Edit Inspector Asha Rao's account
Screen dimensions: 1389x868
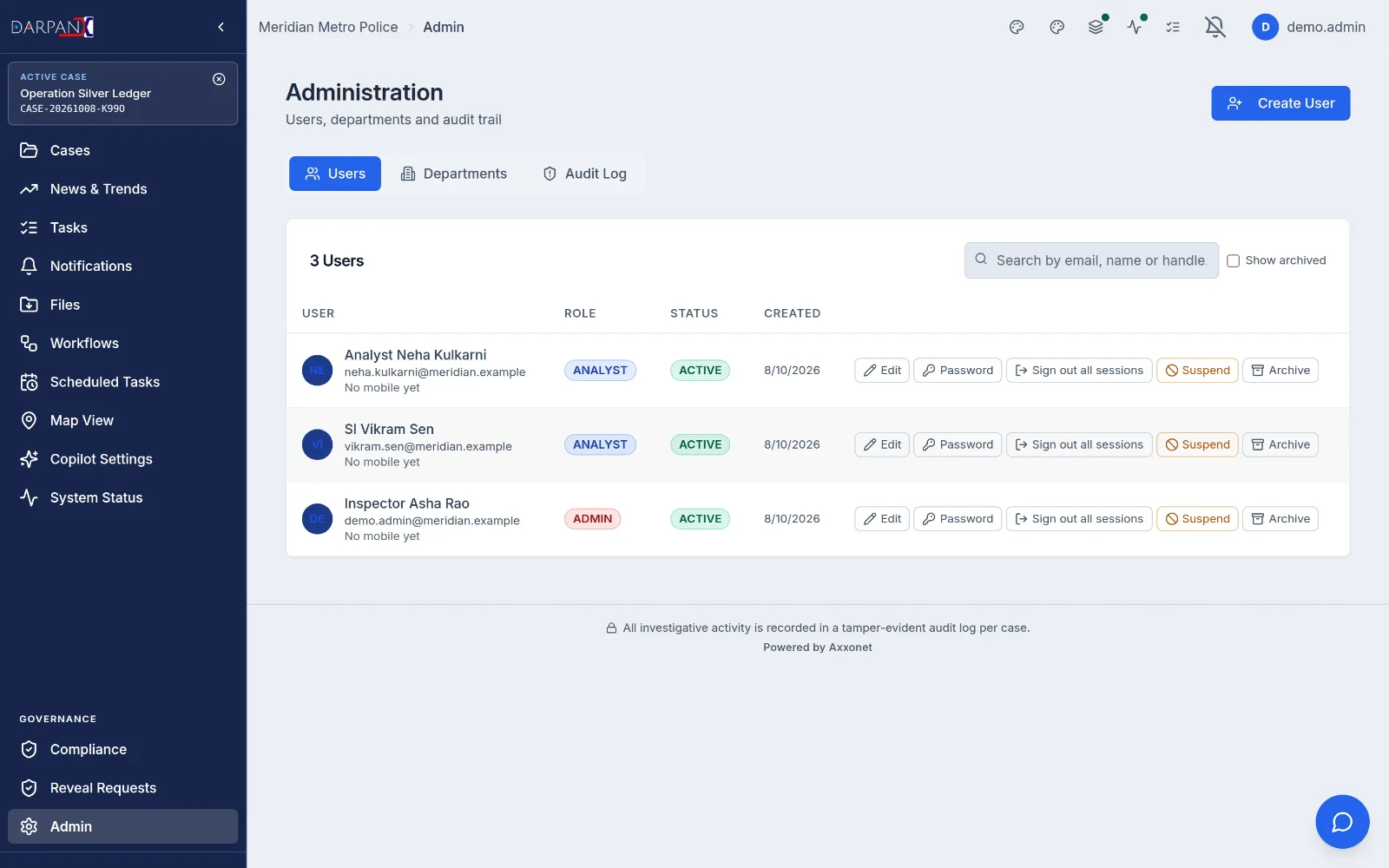(882, 519)
